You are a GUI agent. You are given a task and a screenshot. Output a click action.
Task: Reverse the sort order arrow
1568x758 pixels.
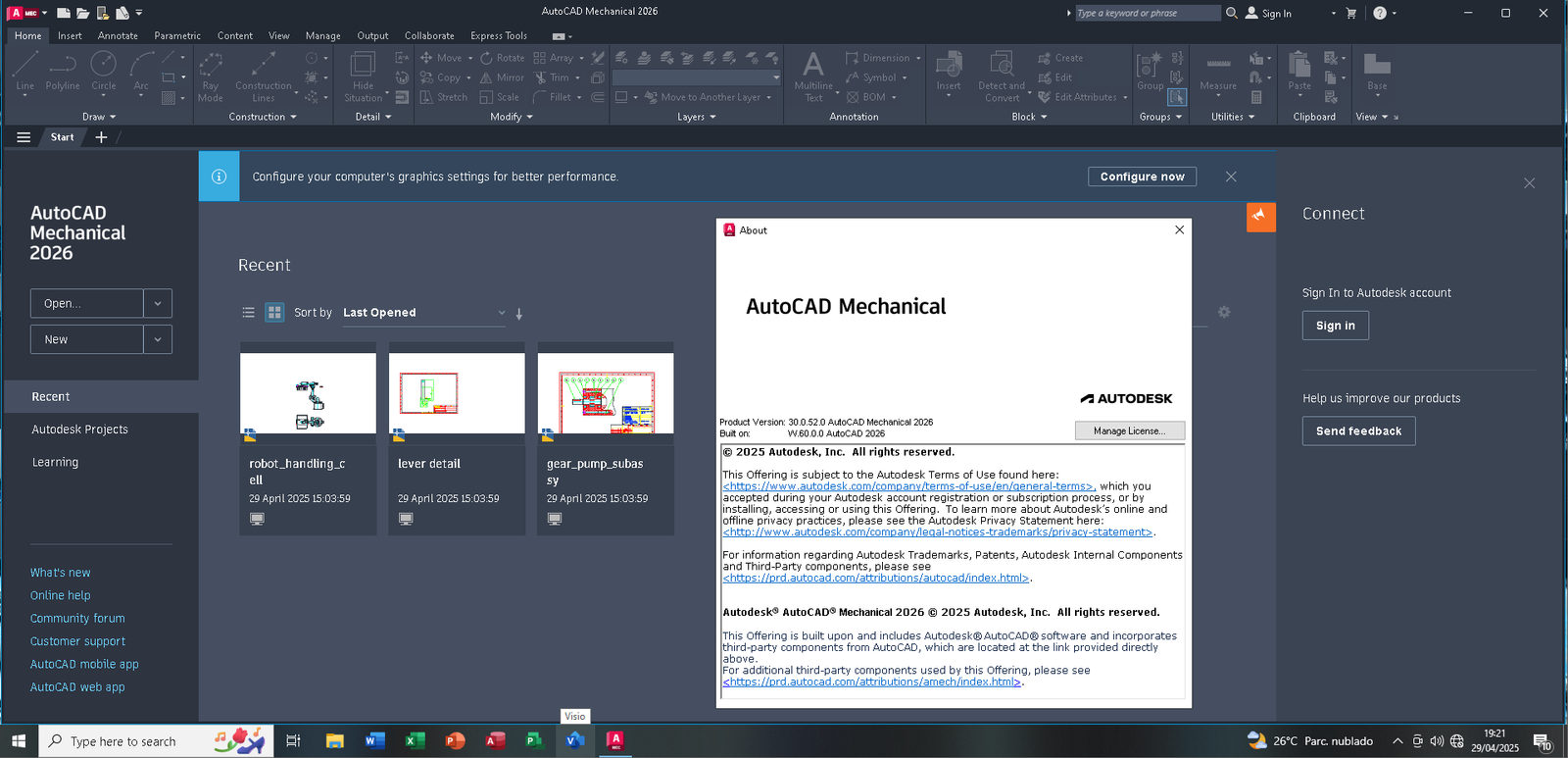519,314
